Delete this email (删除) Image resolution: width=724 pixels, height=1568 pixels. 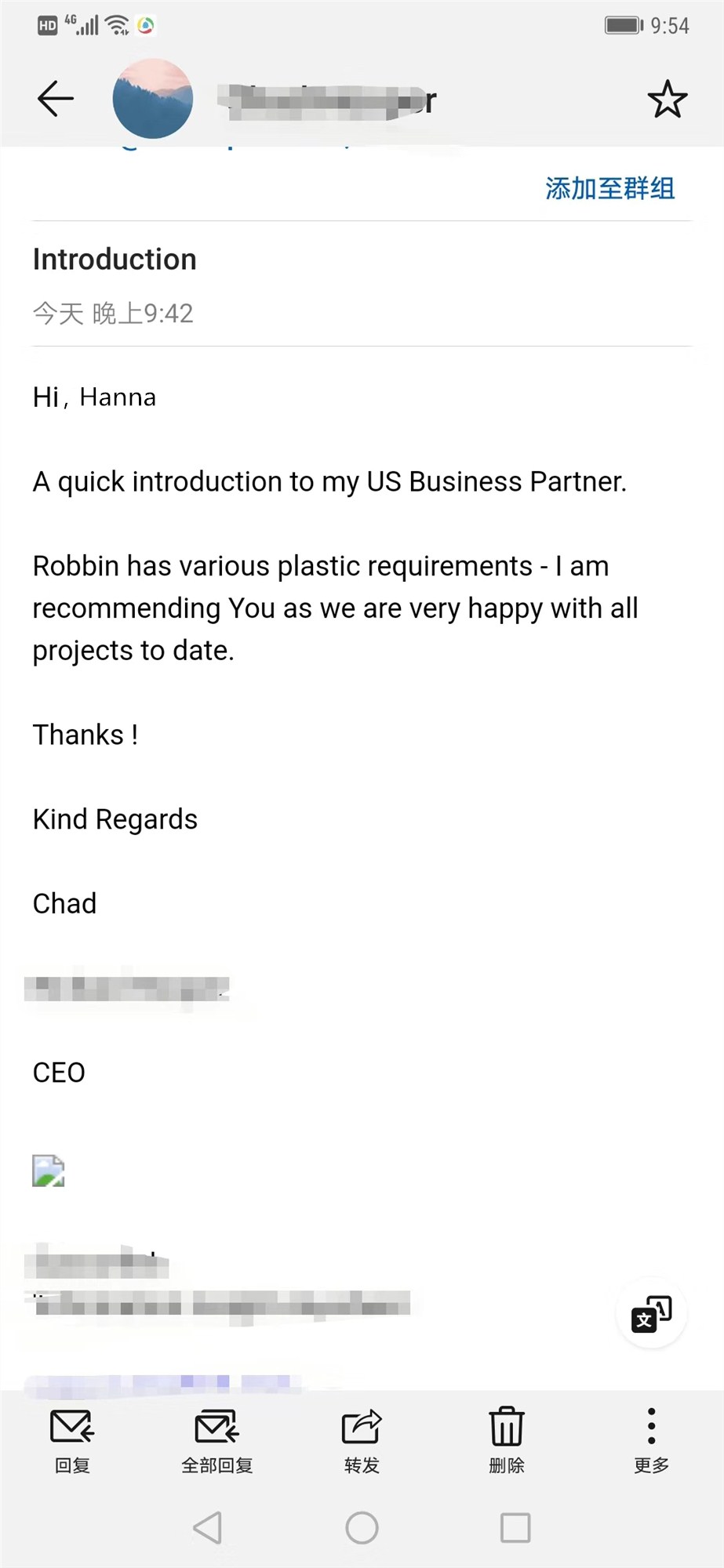[x=507, y=1441]
